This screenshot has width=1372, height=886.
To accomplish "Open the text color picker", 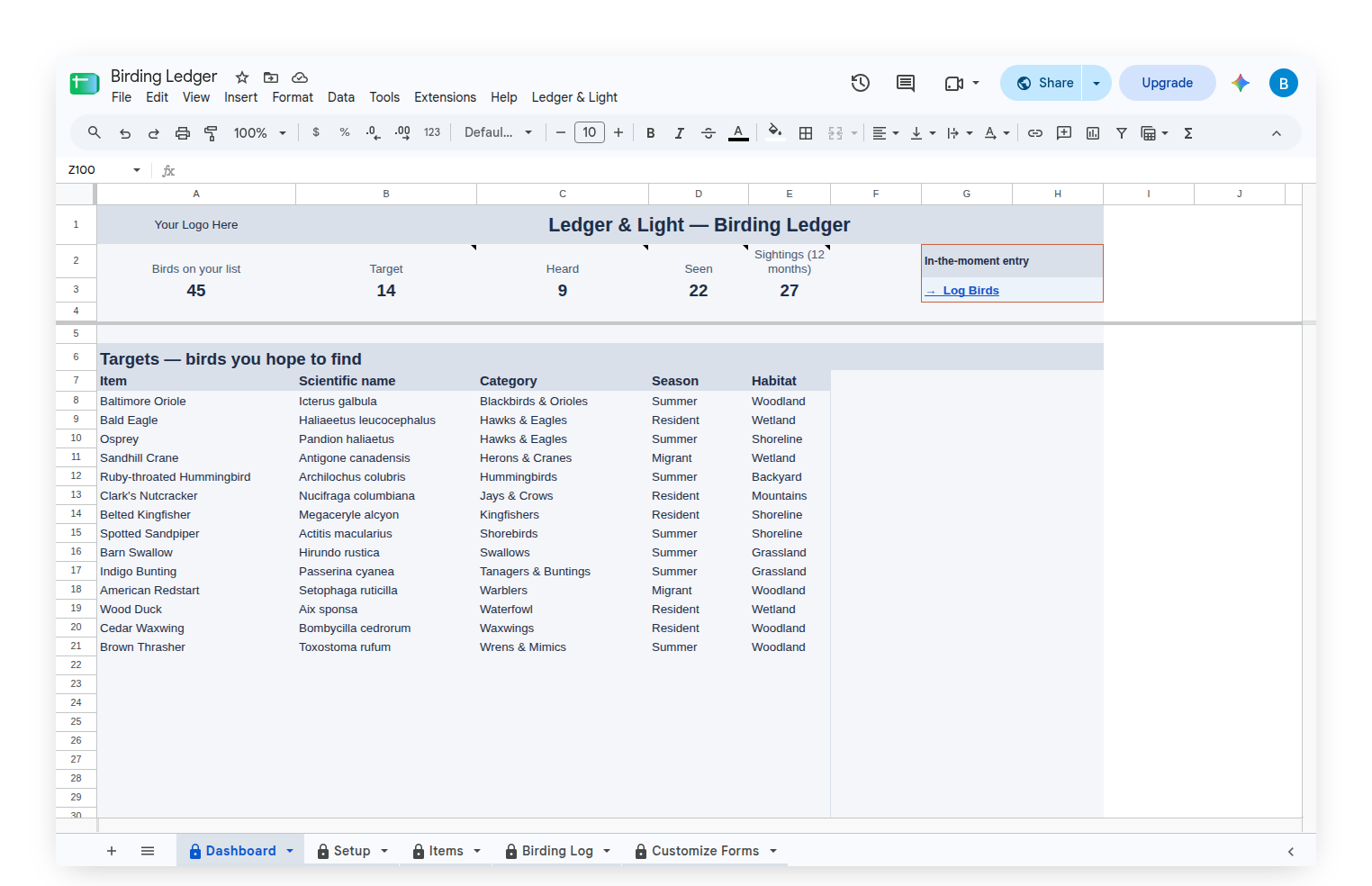I will tap(738, 133).
